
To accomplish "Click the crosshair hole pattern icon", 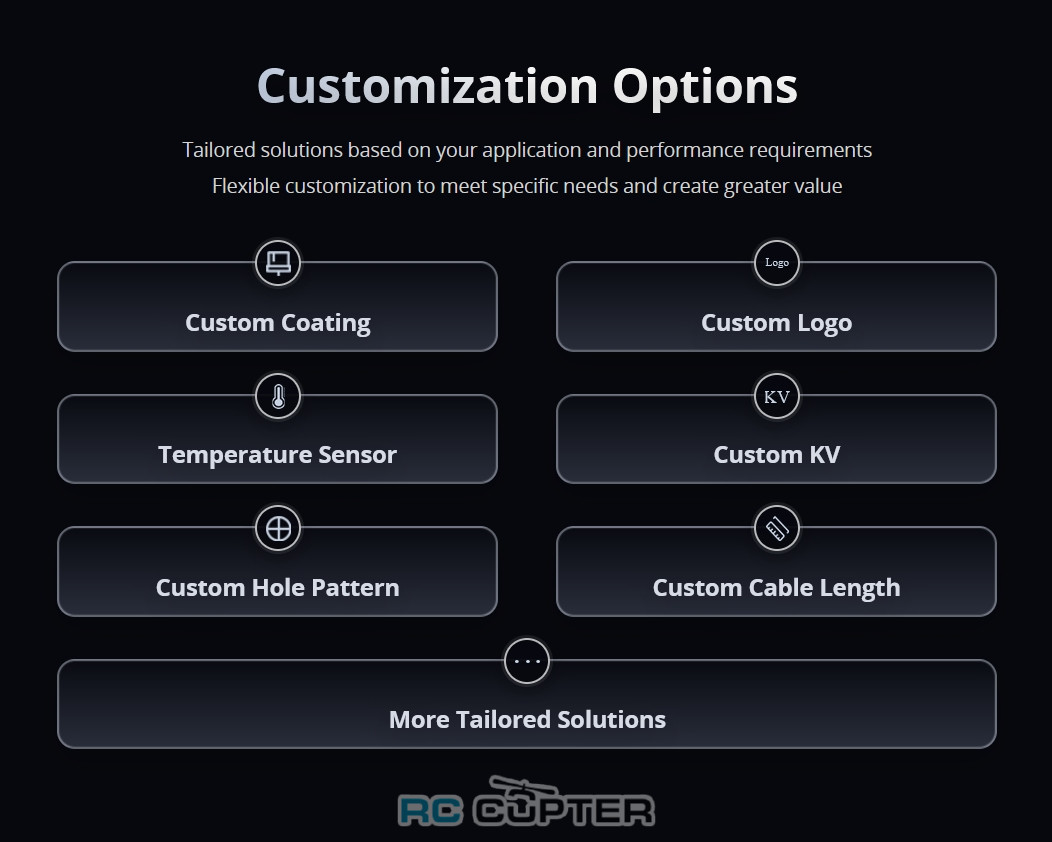I will (278, 529).
